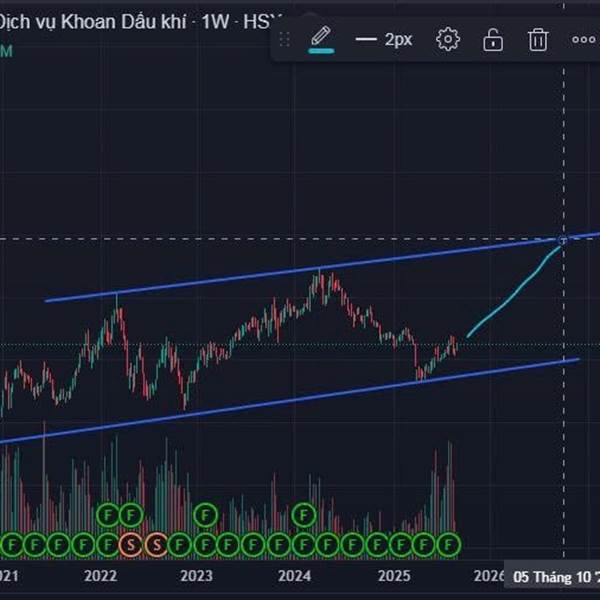Click the '05 Tháng 10' crosshair date label
Screen dimensions: 600x600
click(552, 577)
